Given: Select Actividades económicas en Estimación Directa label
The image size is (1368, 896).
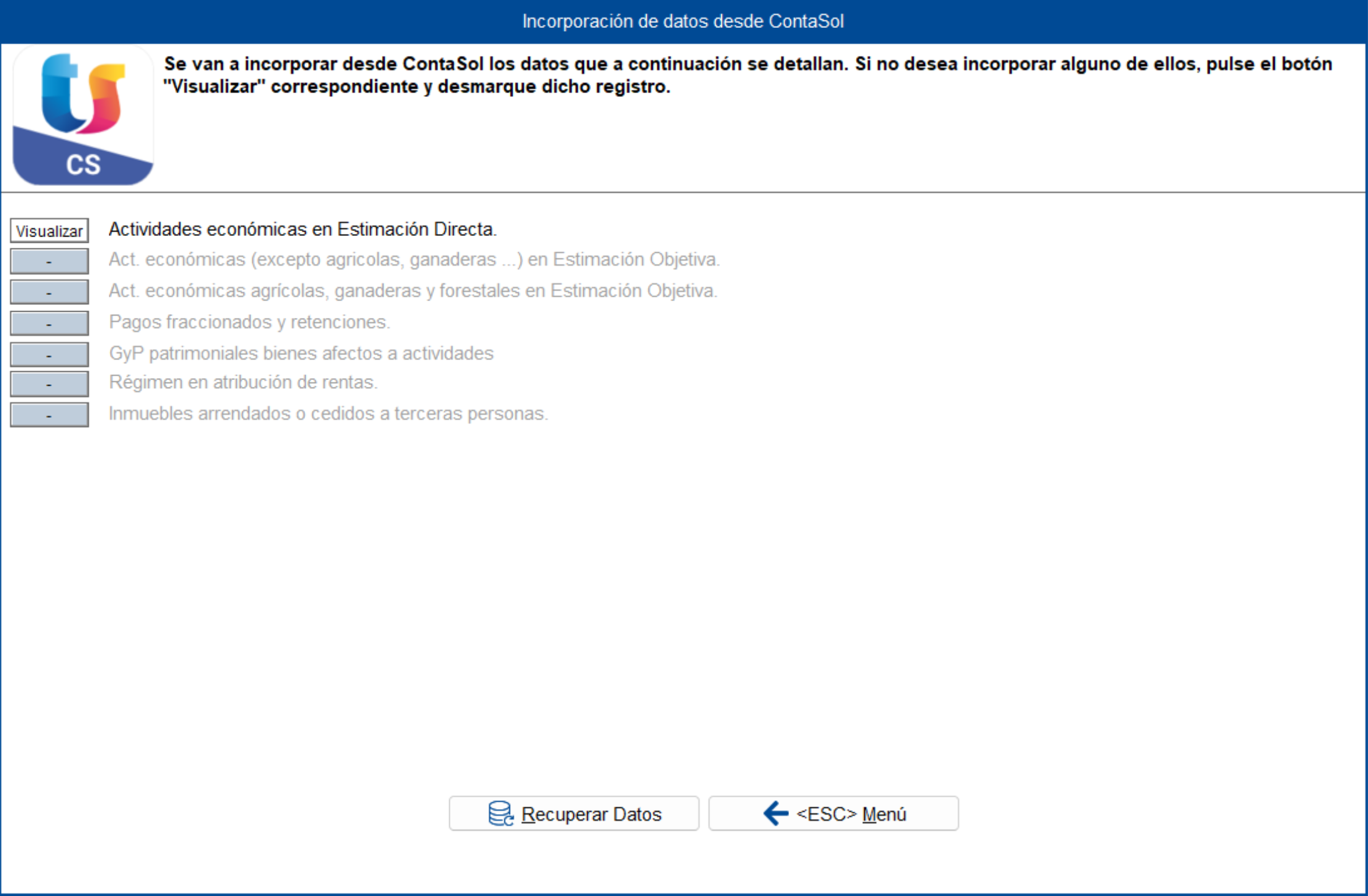Looking at the screenshot, I should [x=303, y=229].
